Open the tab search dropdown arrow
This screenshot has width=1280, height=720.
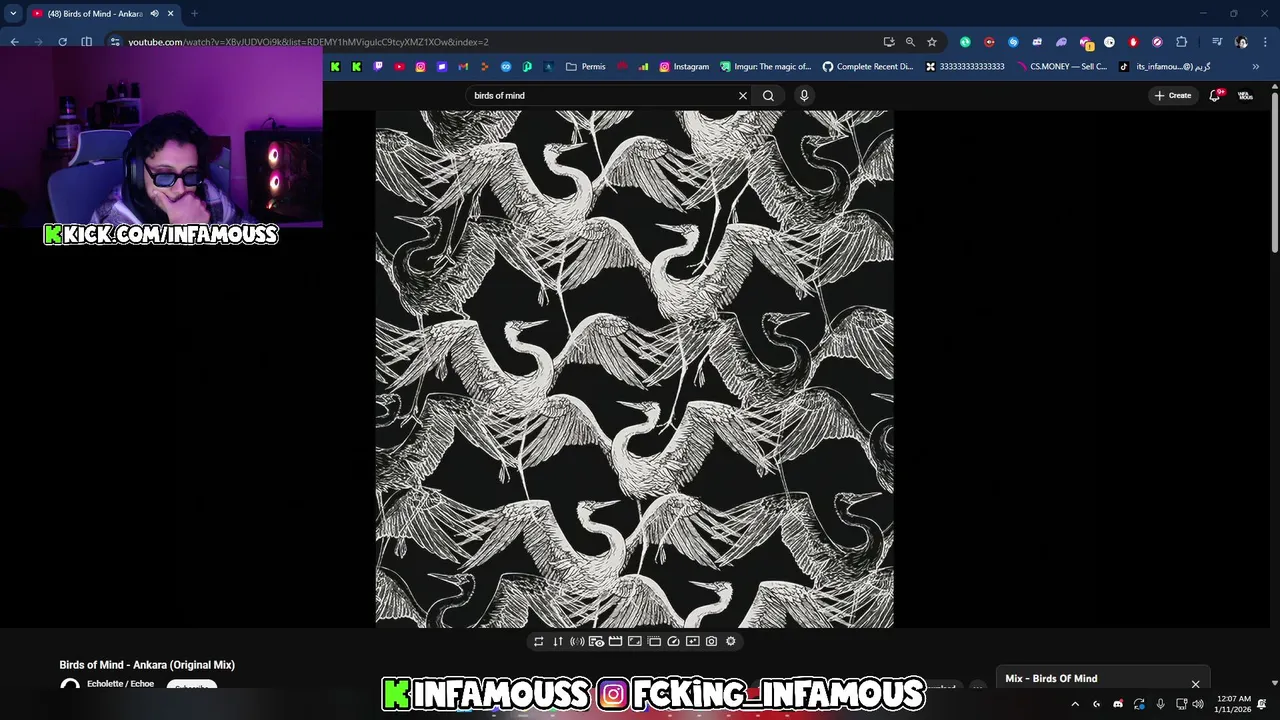(13, 14)
